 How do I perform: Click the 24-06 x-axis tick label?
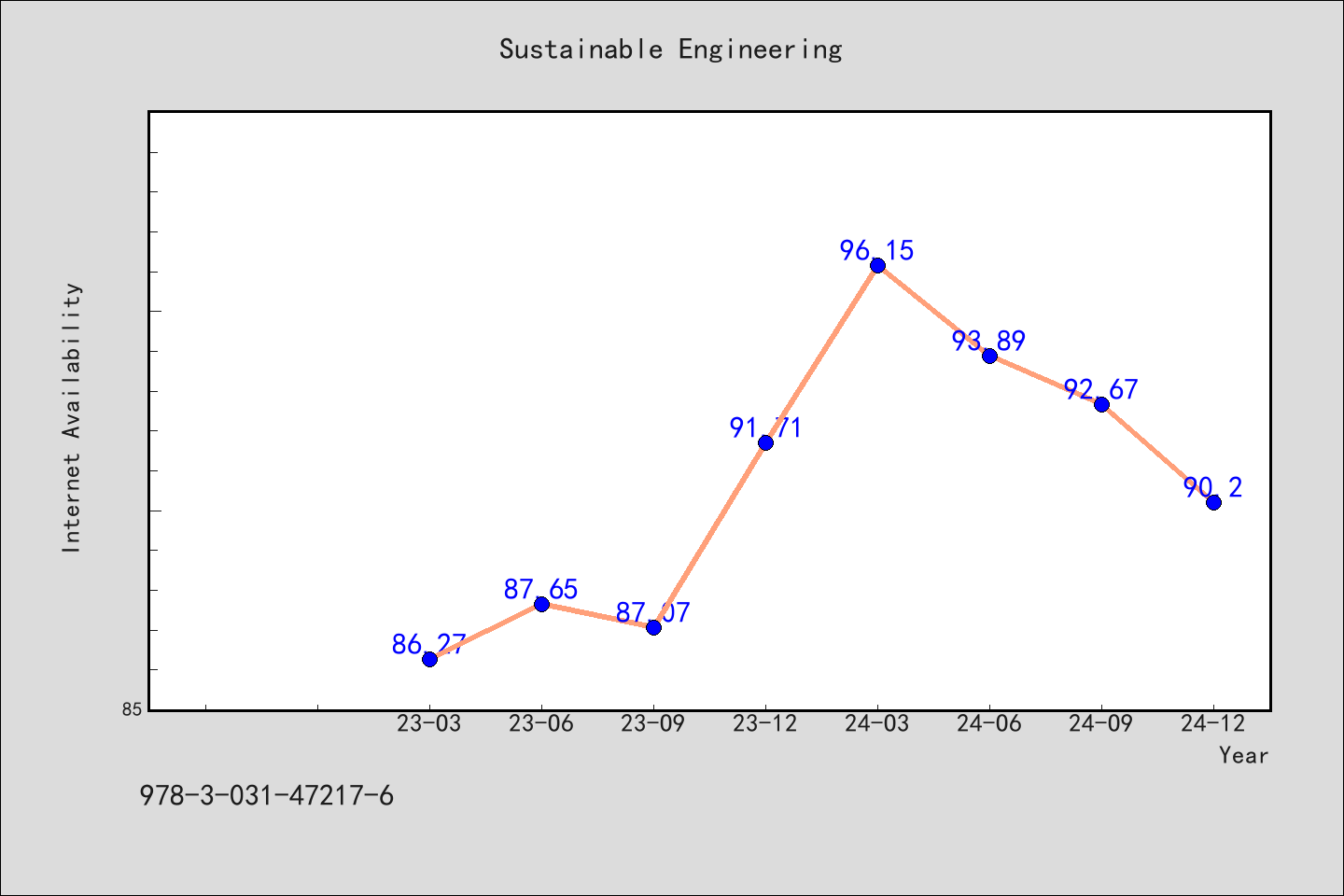989,723
